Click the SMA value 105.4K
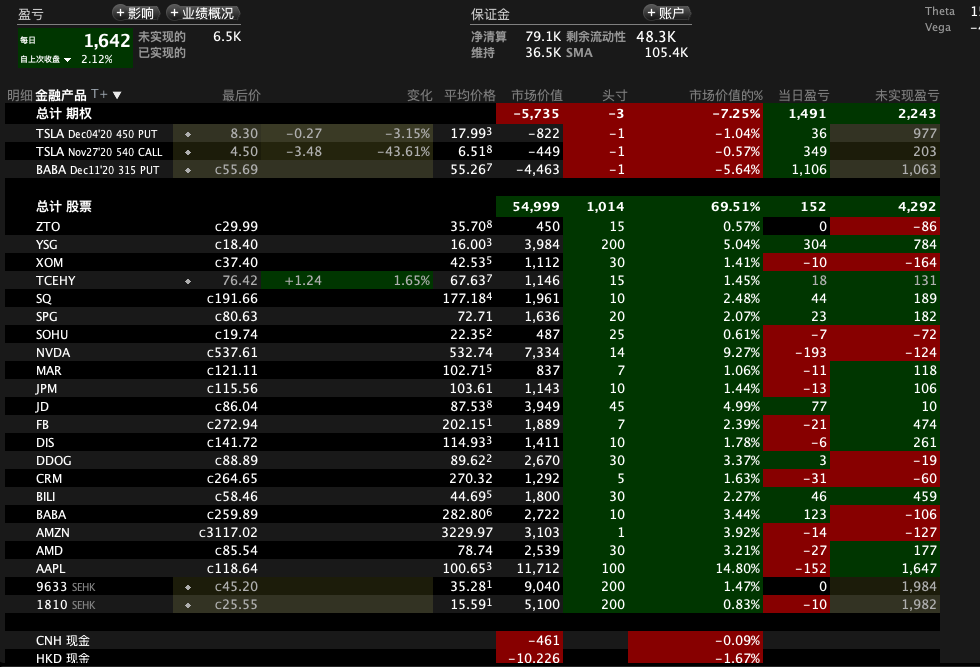 (666, 53)
